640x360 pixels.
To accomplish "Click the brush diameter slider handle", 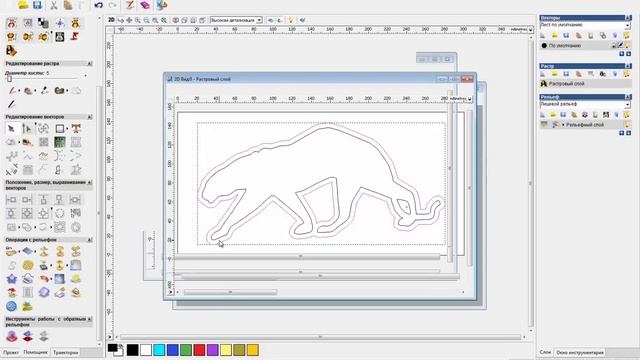I will tap(9, 79).
